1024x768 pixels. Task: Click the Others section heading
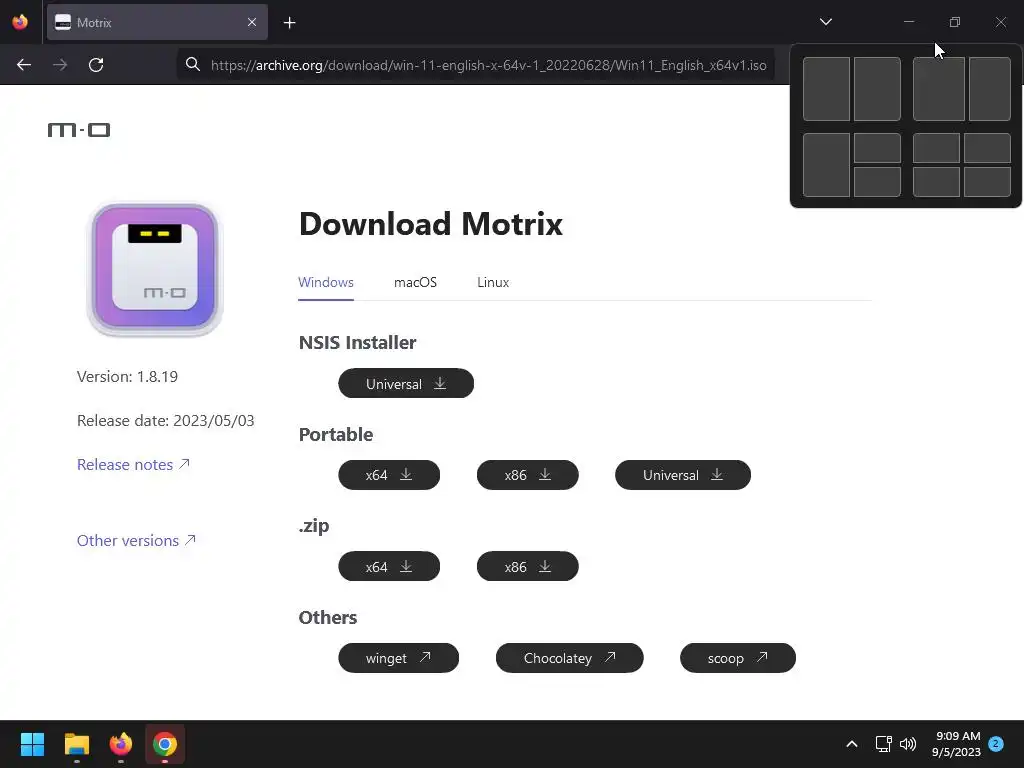click(x=328, y=617)
